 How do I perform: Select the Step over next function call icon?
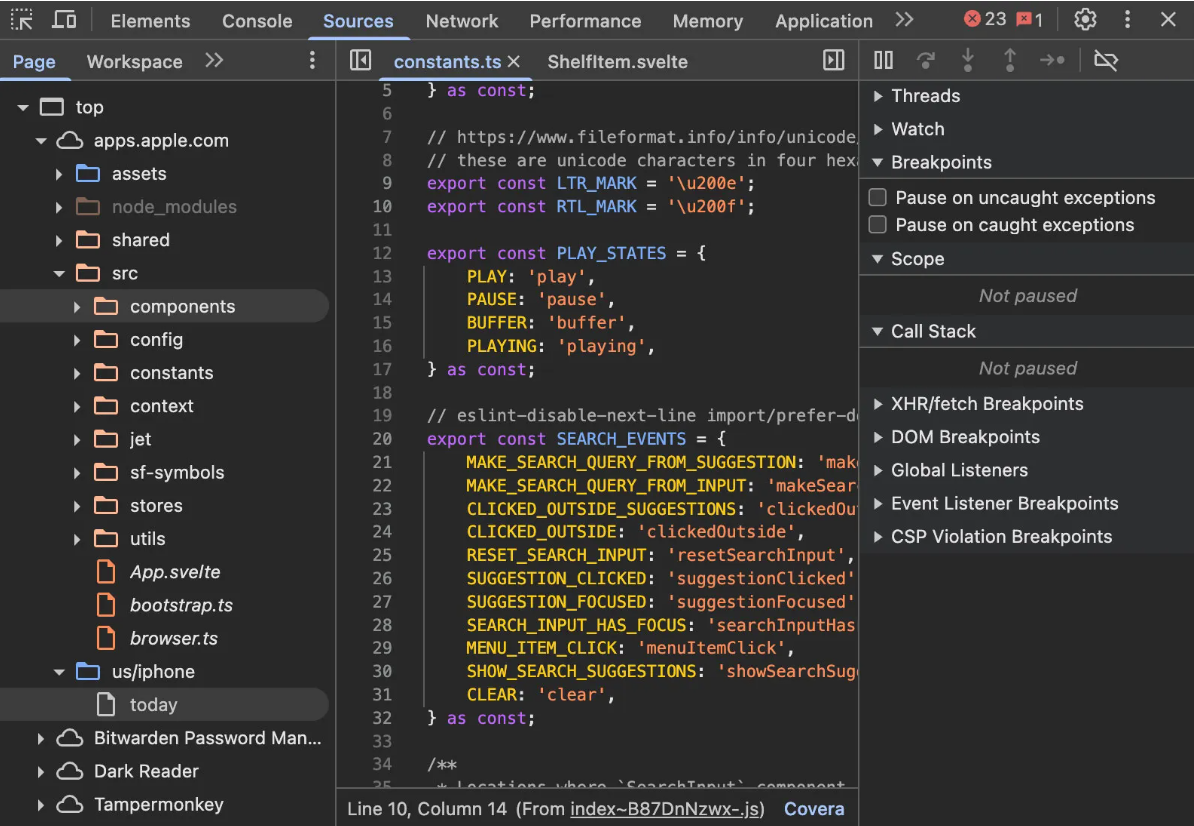(926, 60)
